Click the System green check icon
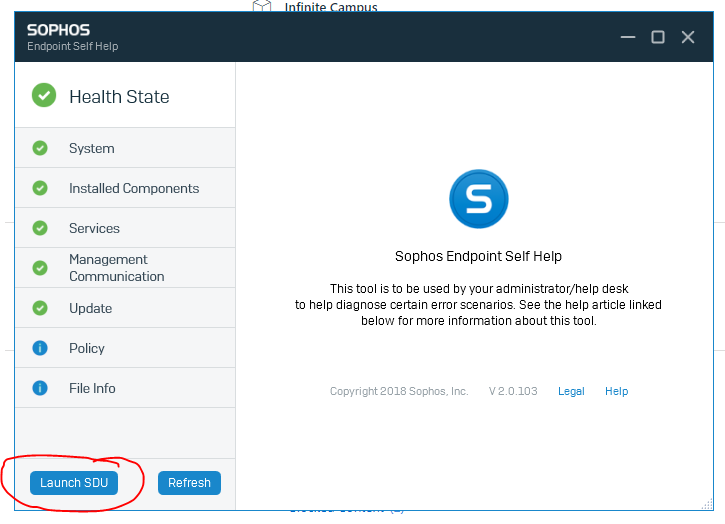 pyautogui.click(x=40, y=148)
